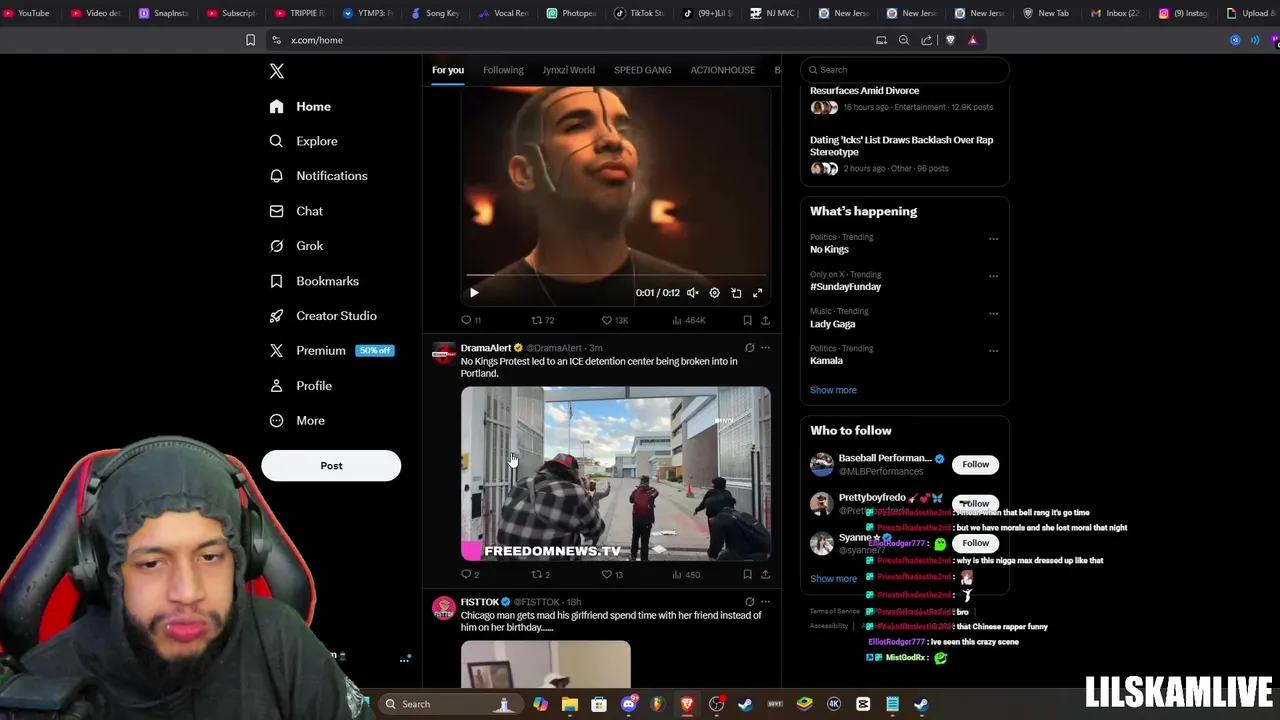Open options for the Kamala trend
The height and width of the screenshot is (720, 1280).
point(993,350)
